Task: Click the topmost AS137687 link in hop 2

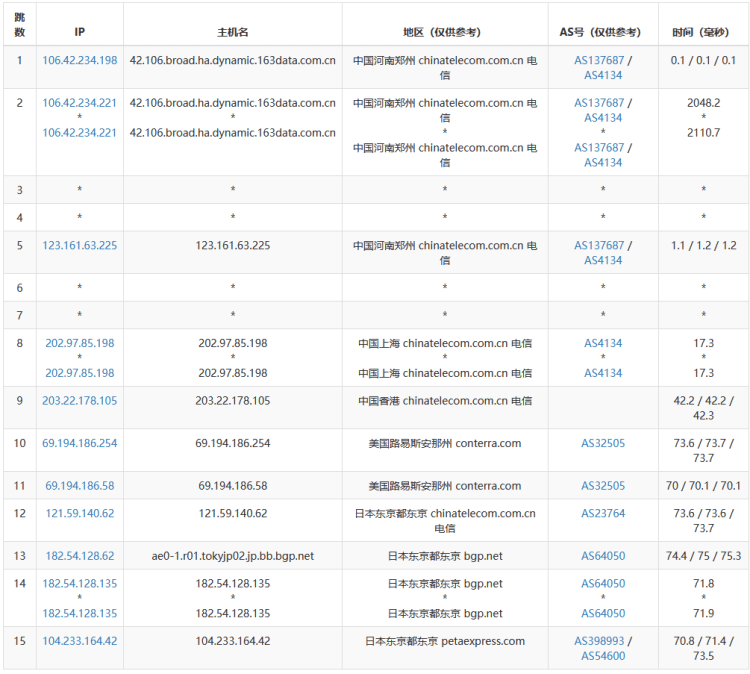Action: click(x=599, y=103)
